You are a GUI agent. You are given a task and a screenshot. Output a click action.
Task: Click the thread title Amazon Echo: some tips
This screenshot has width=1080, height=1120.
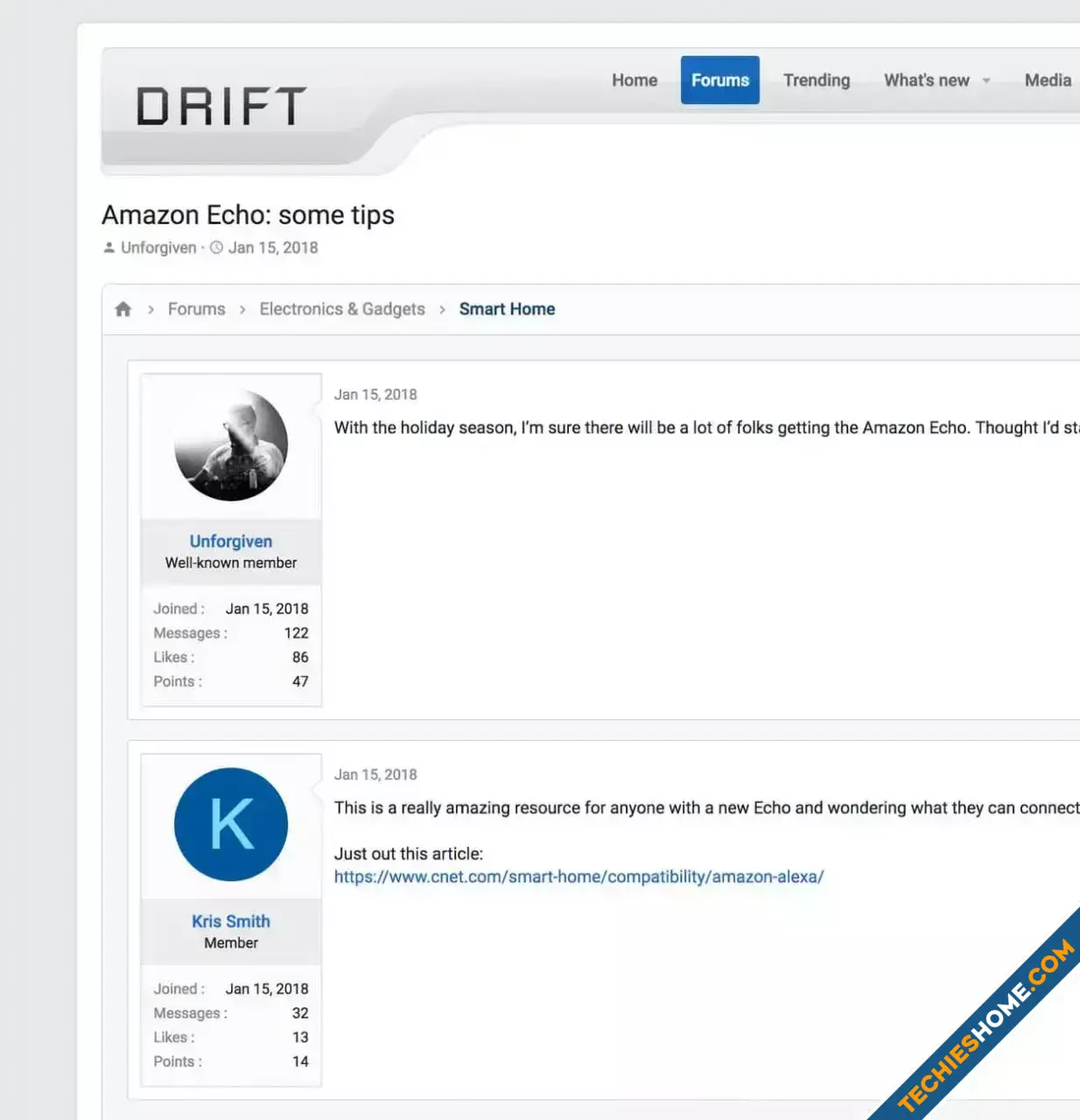coord(248,215)
